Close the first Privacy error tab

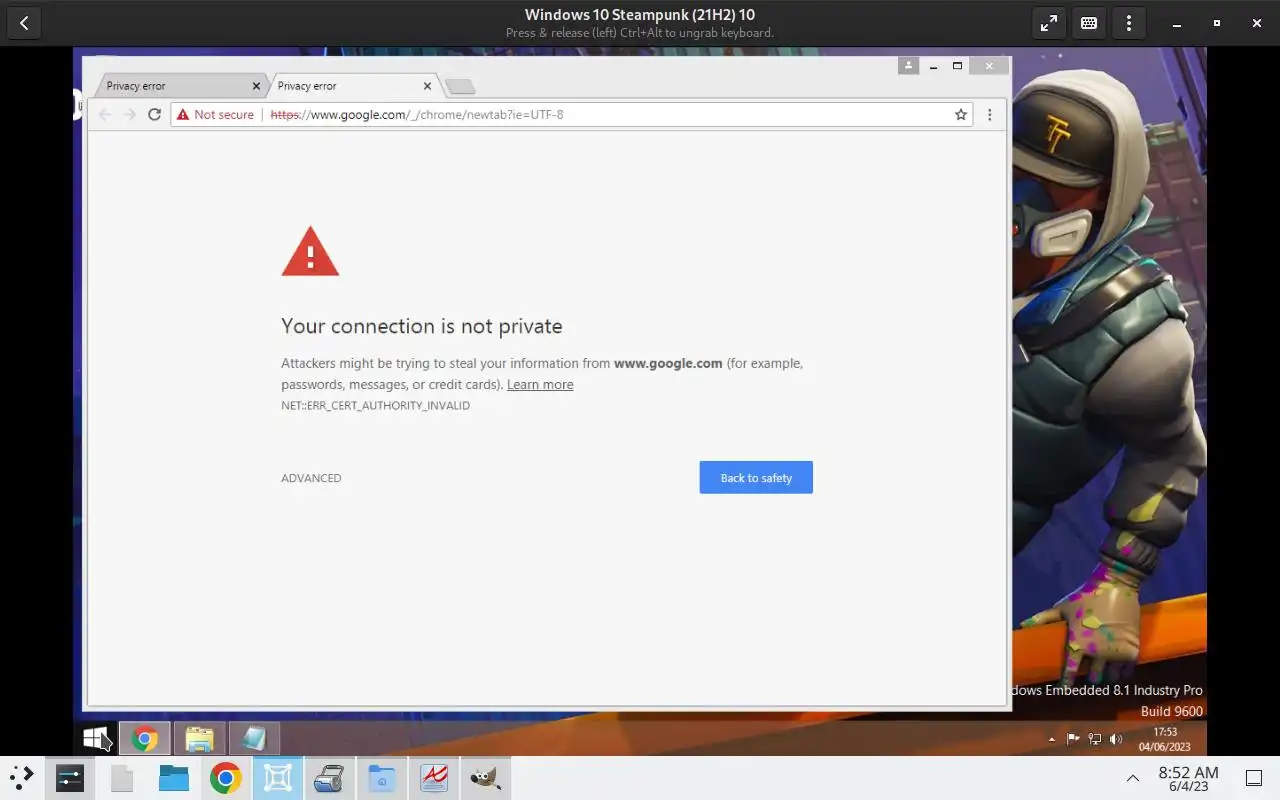pyautogui.click(x=256, y=86)
